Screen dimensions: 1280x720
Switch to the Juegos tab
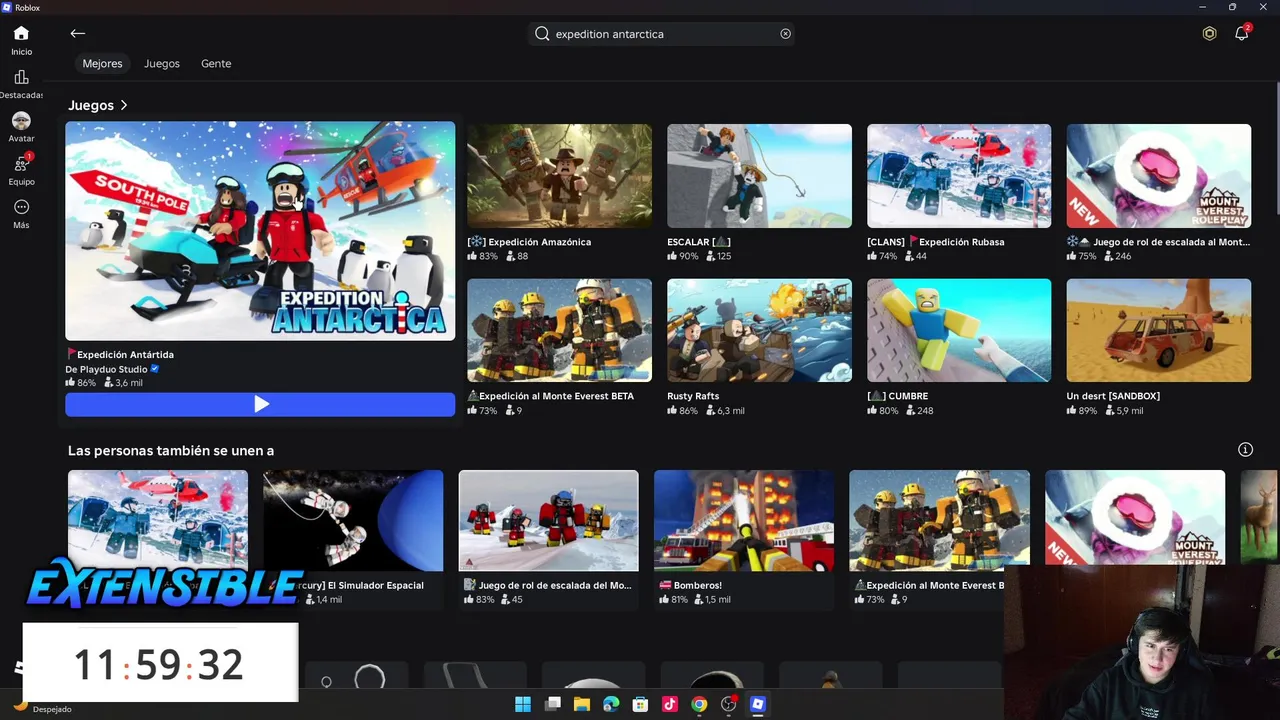[x=162, y=64]
